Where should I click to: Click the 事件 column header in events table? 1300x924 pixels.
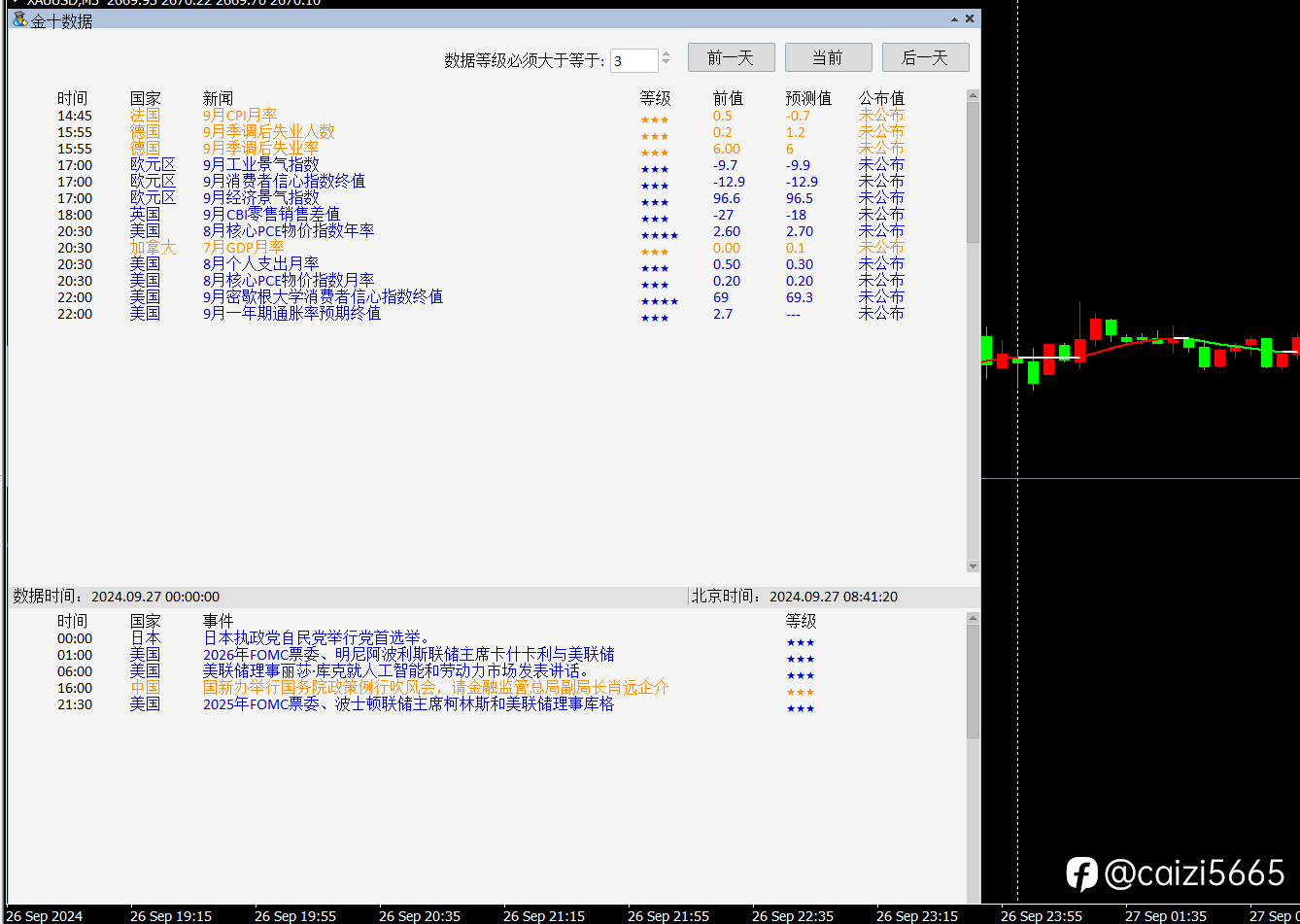(x=218, y=621)
